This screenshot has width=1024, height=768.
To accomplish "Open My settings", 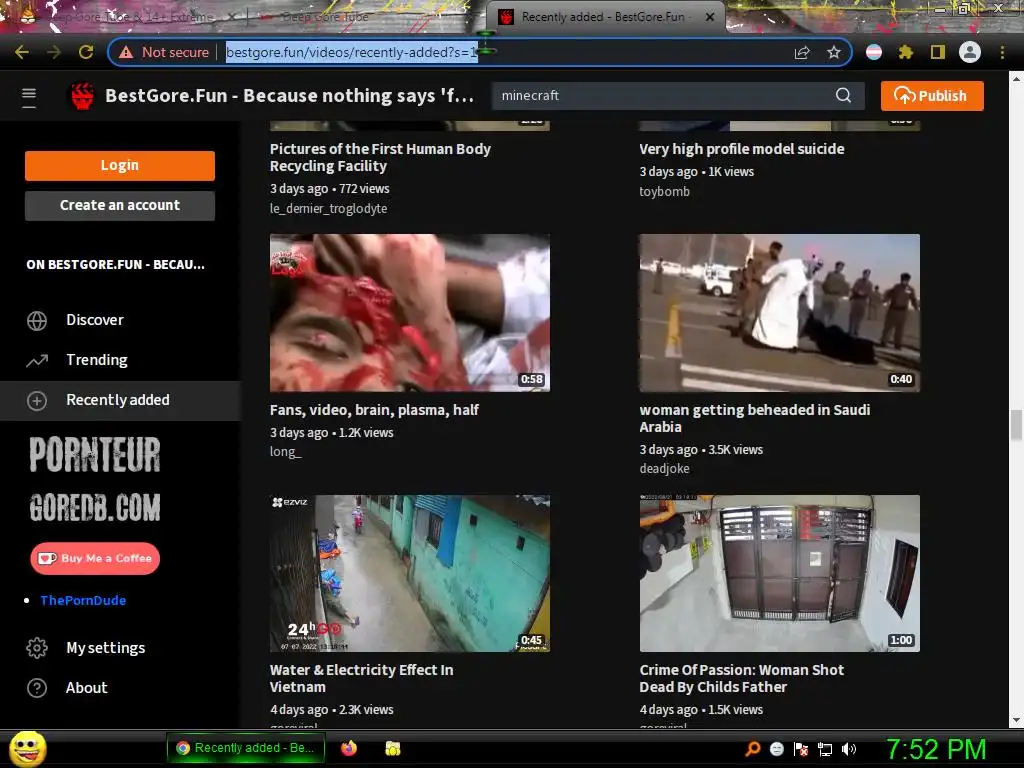I will pos(105,648).
